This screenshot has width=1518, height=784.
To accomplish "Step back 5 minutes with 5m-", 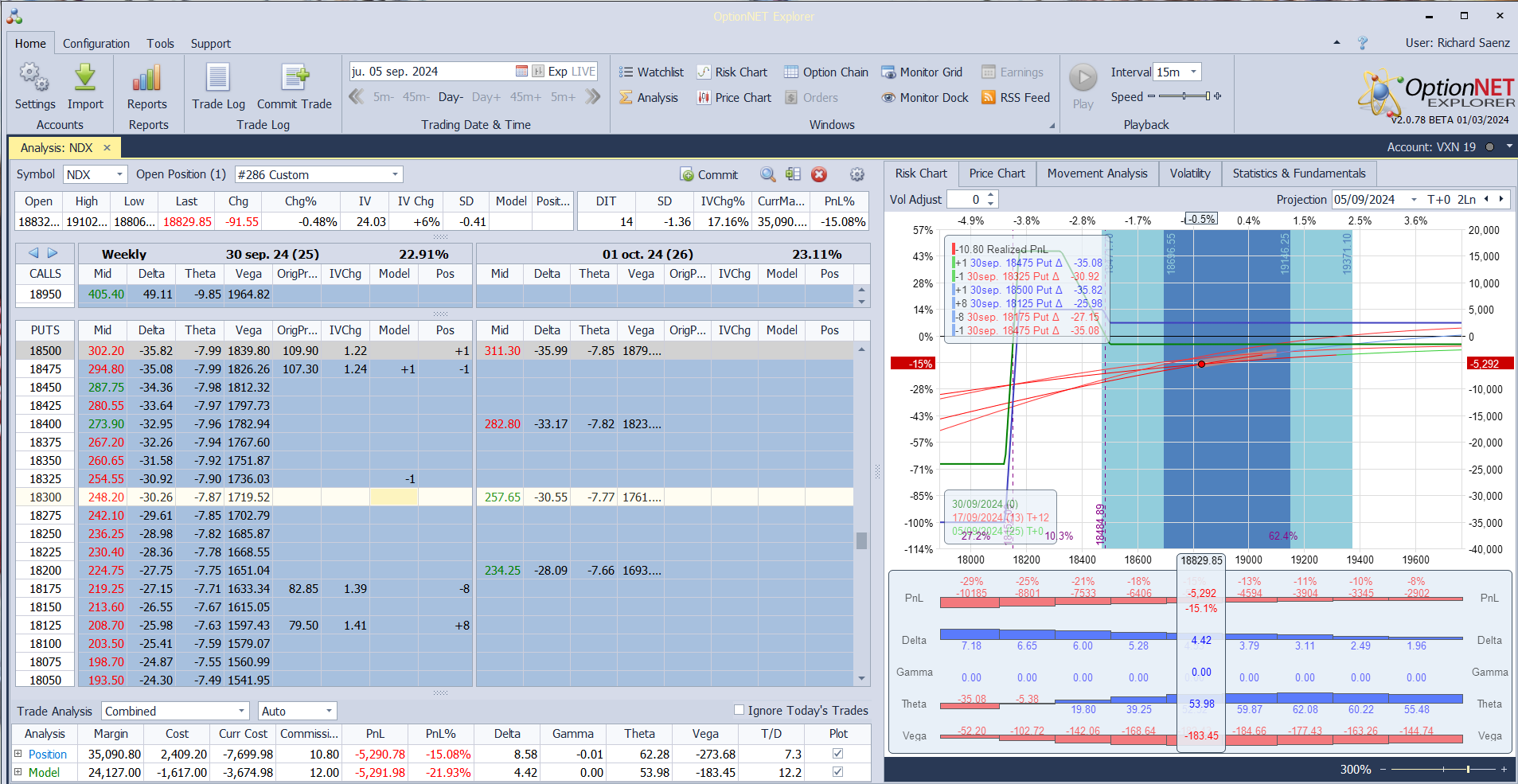I will [384, 97].
